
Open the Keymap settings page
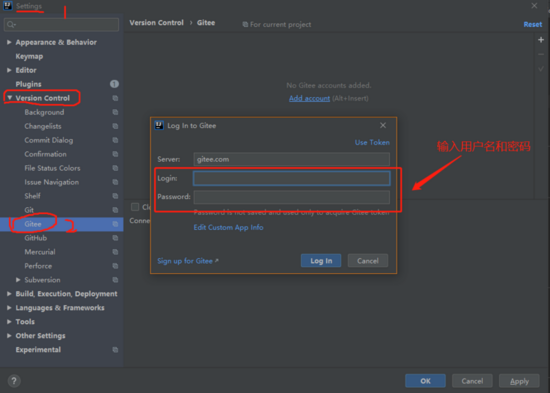coord(29,56)
